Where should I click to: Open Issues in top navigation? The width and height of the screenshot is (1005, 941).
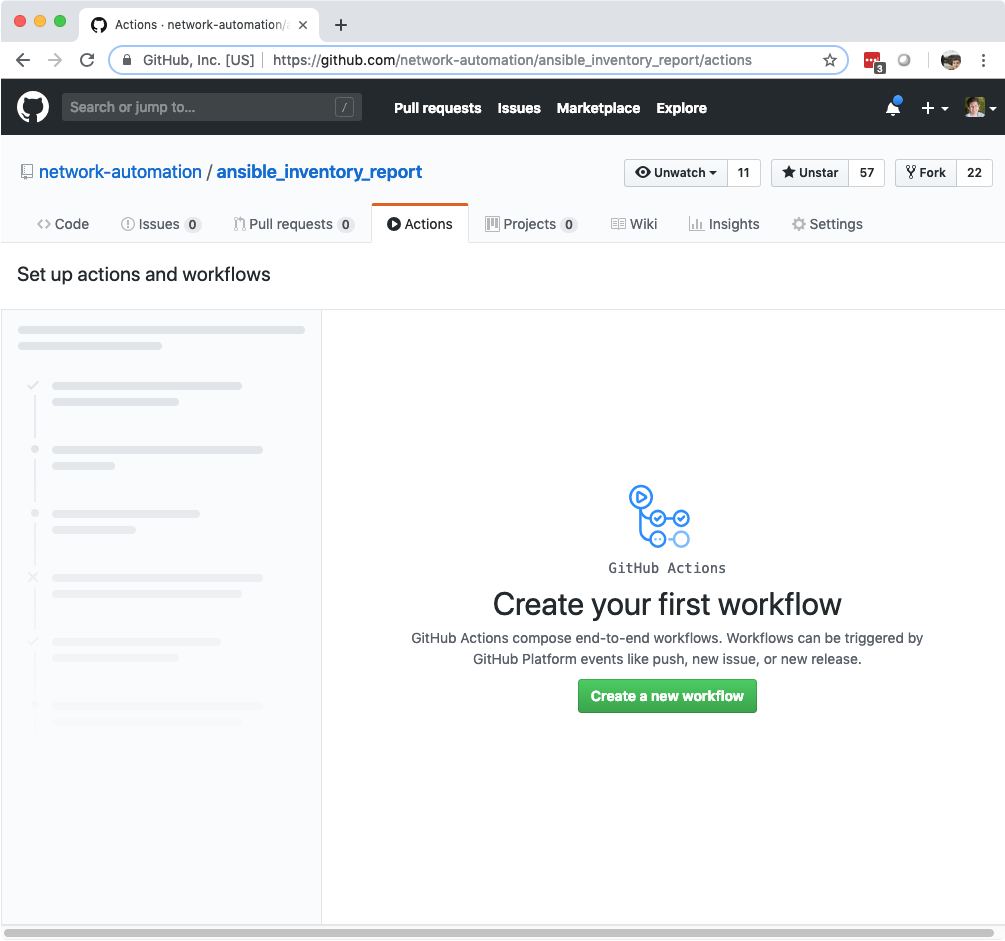click(x=519, y=108)
